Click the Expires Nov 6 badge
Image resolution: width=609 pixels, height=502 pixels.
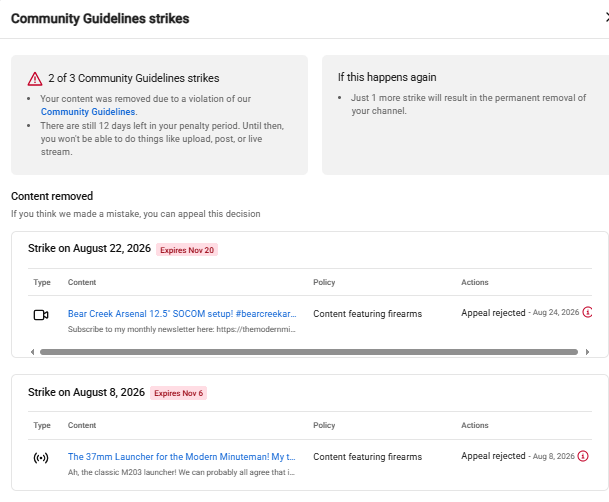(178, 393)
